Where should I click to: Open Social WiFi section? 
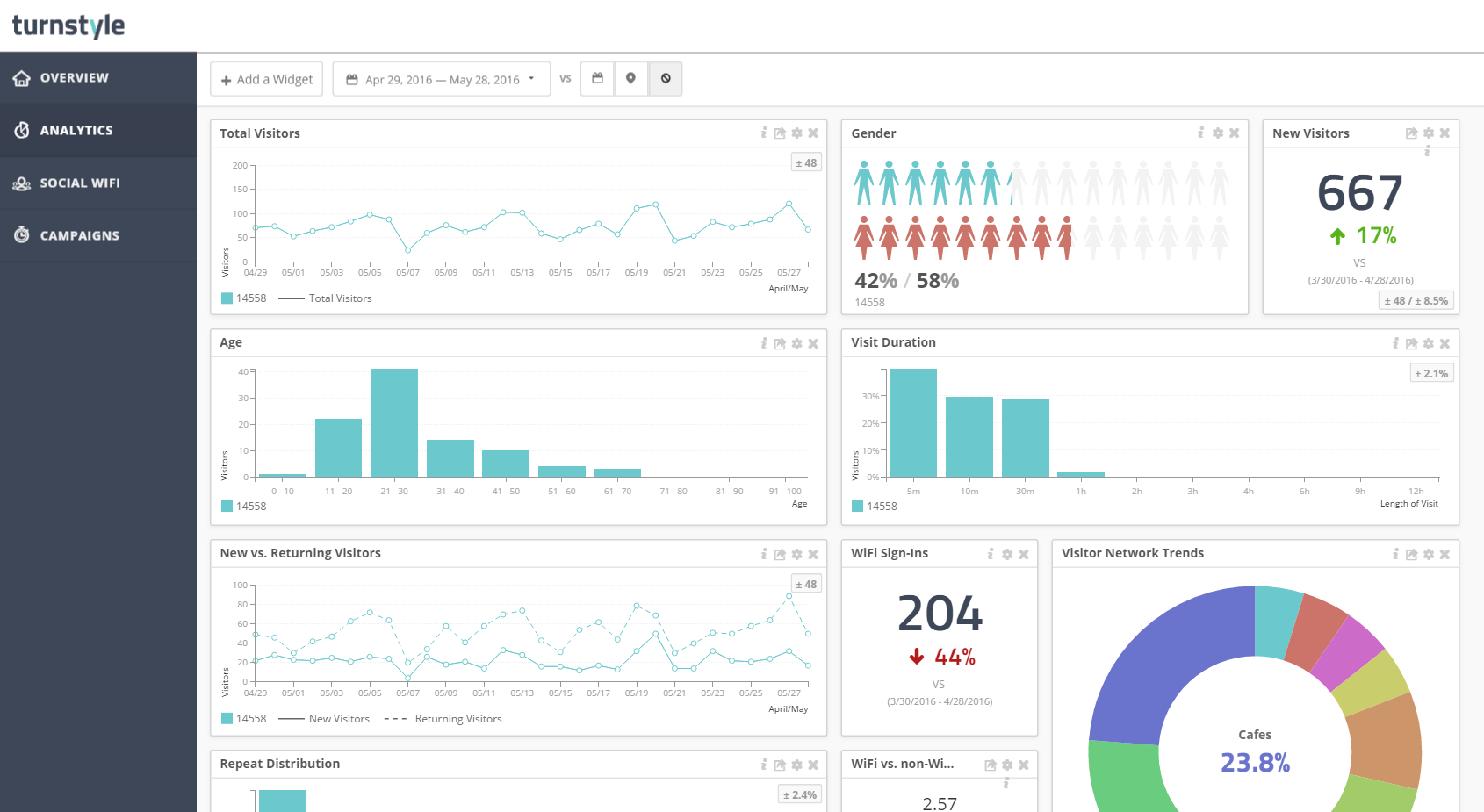click(x=98, y=183)
